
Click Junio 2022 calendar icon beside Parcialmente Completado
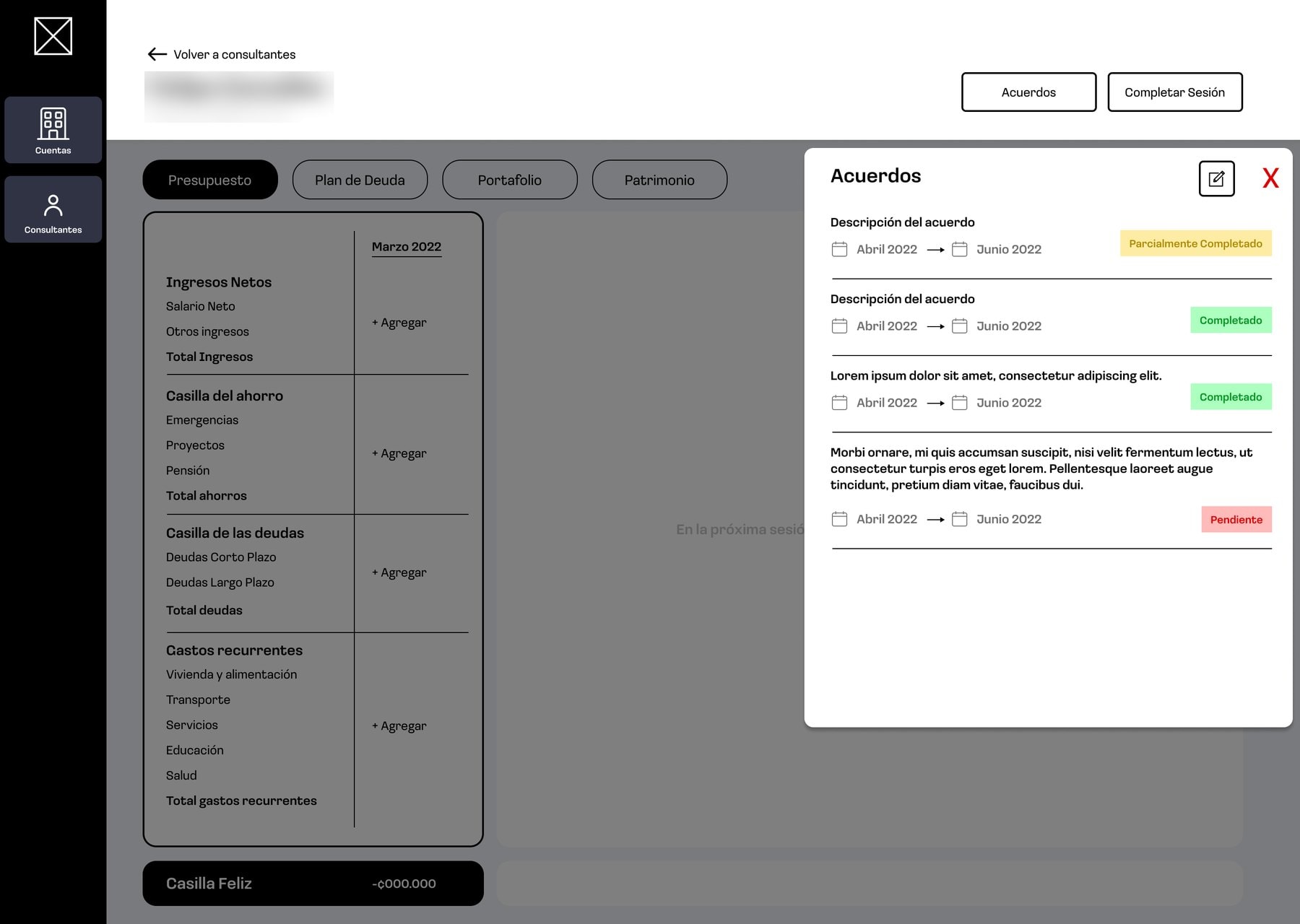tap(959, 249)
